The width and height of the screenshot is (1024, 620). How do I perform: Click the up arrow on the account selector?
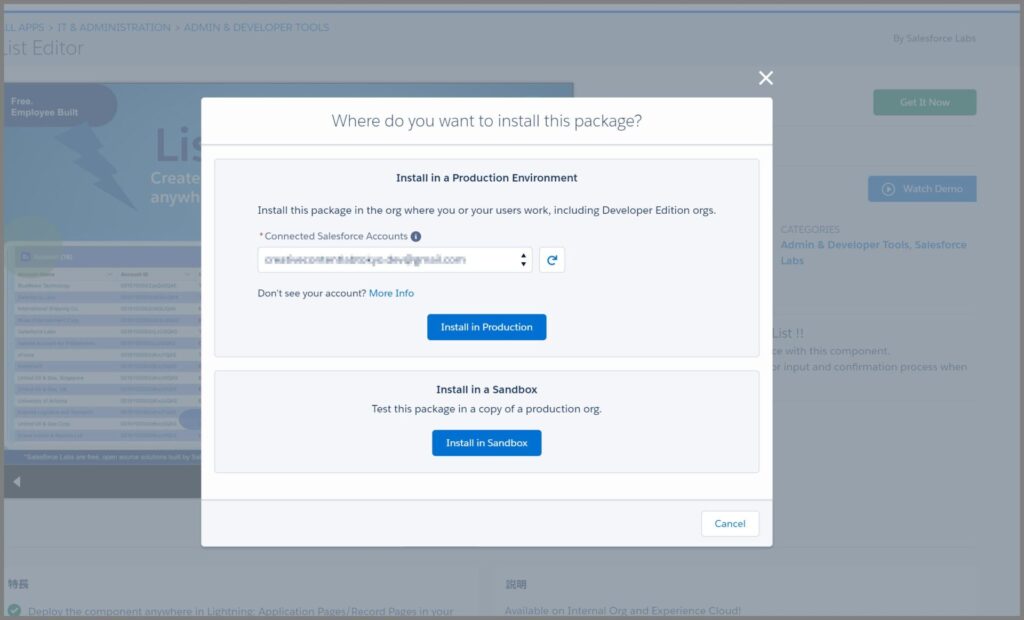point(522,253)
